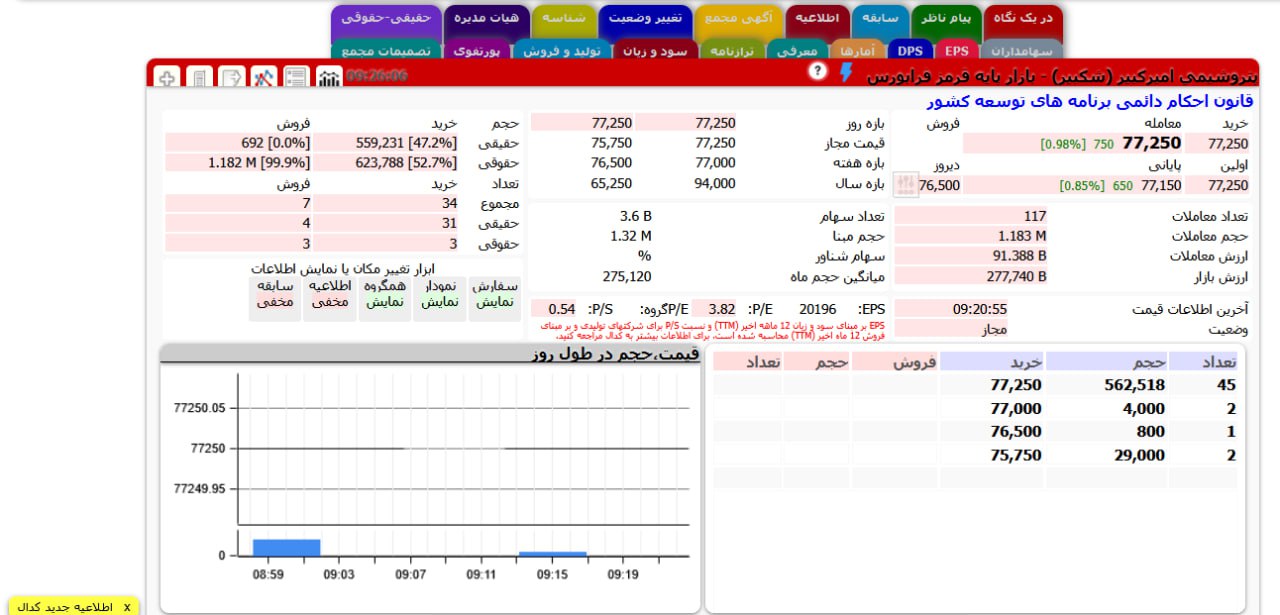Click the last price update time 09:20:55

[x=979, y=309]
